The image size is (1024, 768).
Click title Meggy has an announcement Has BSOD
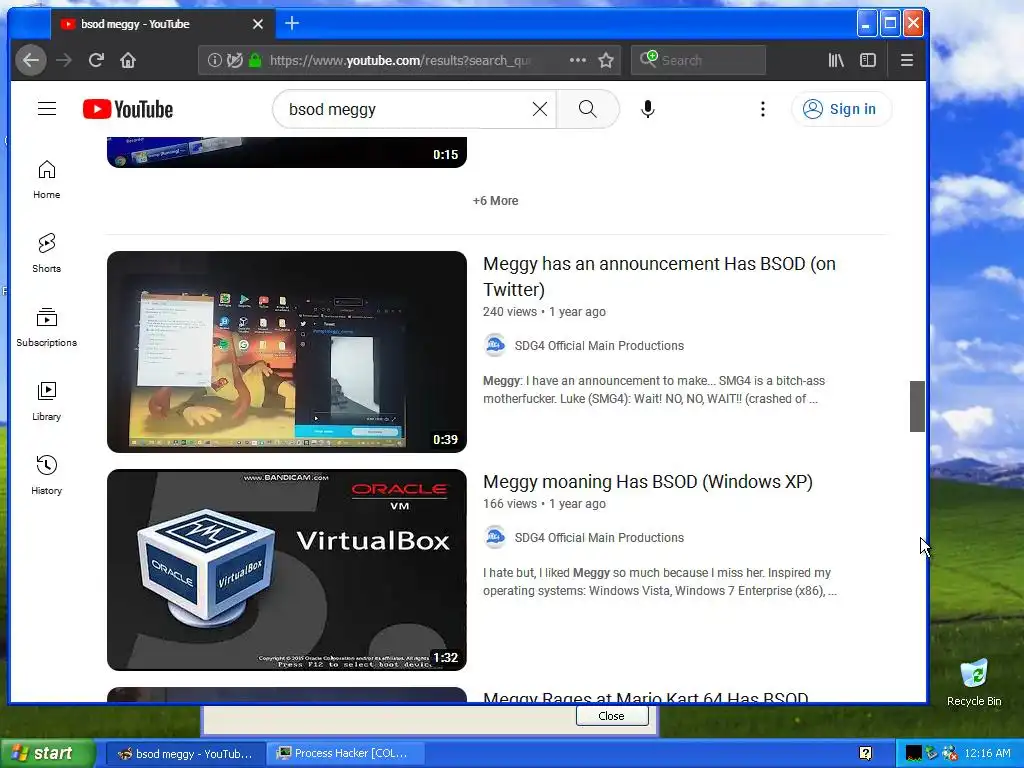pos(660,276)
